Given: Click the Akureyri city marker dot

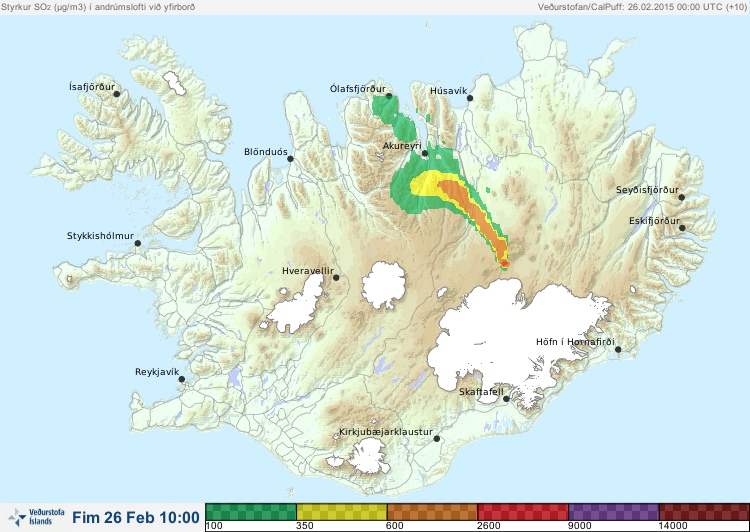Looking at the screenshot, I should [425, 154].
